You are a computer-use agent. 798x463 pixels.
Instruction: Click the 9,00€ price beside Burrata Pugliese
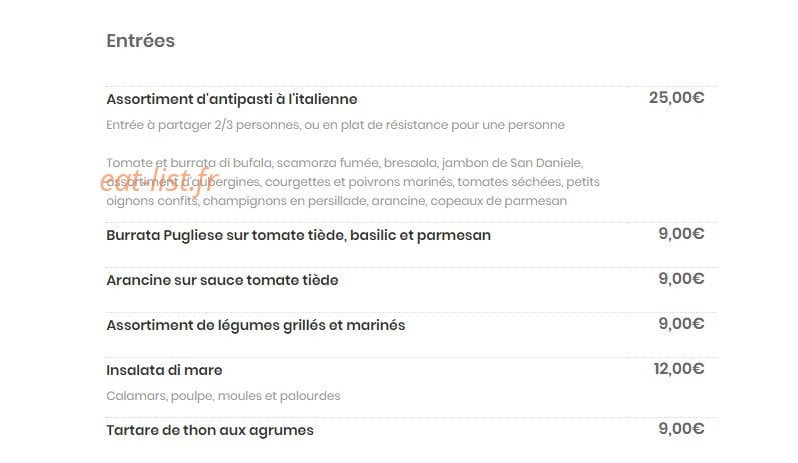(x=681, y=234)
